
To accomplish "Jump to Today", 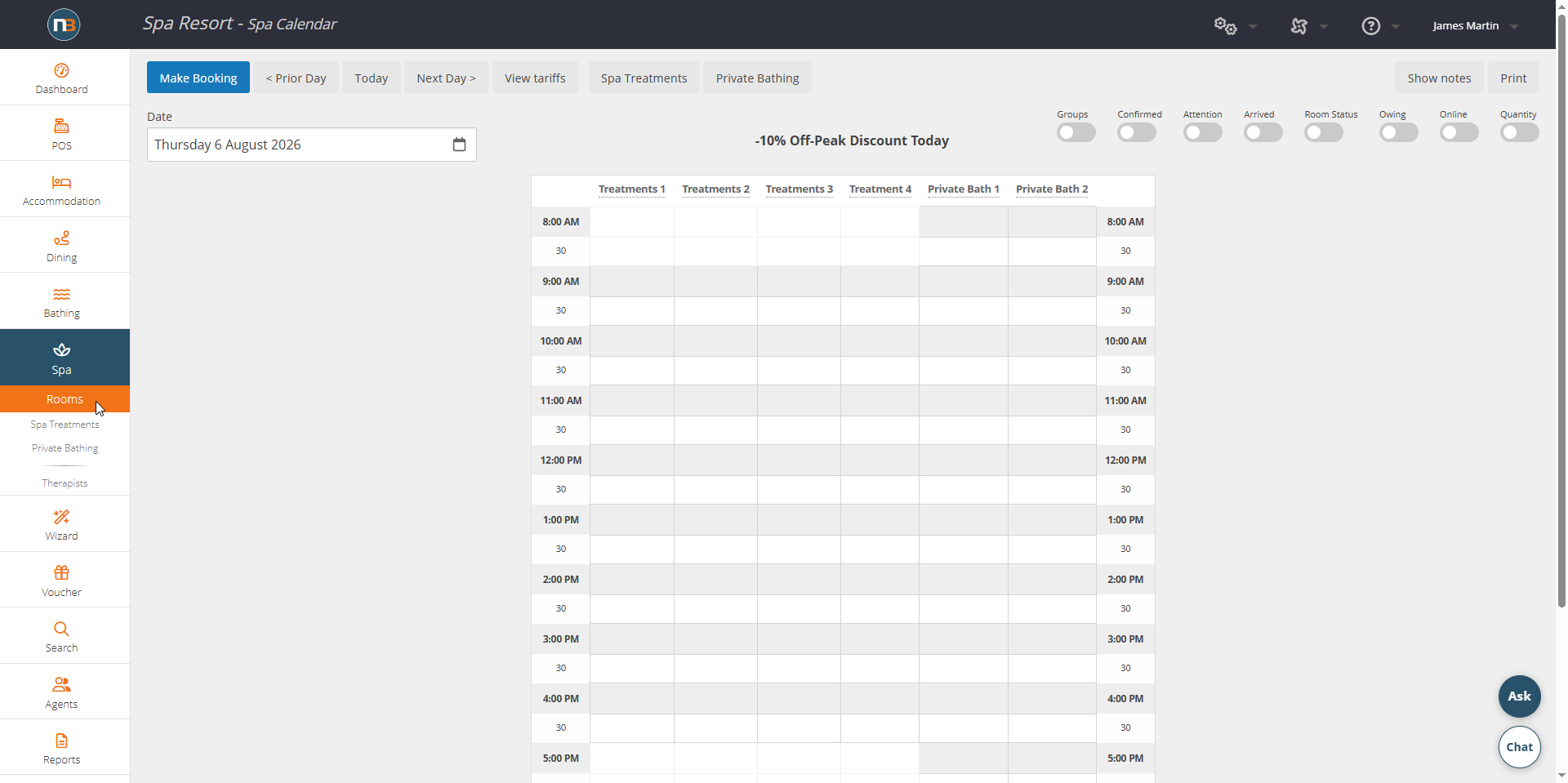I will 371,78.
